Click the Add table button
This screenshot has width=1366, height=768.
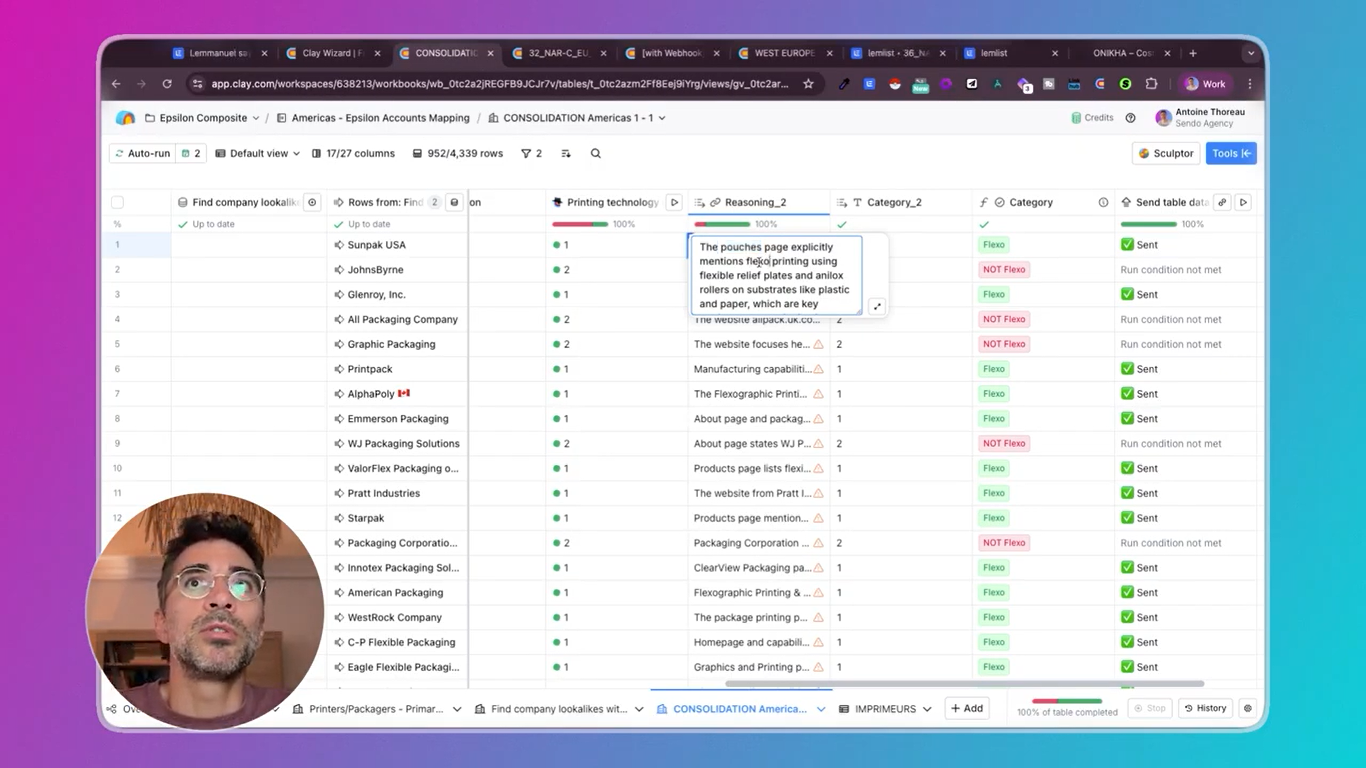pyautogui.click(x=967, y=708)
